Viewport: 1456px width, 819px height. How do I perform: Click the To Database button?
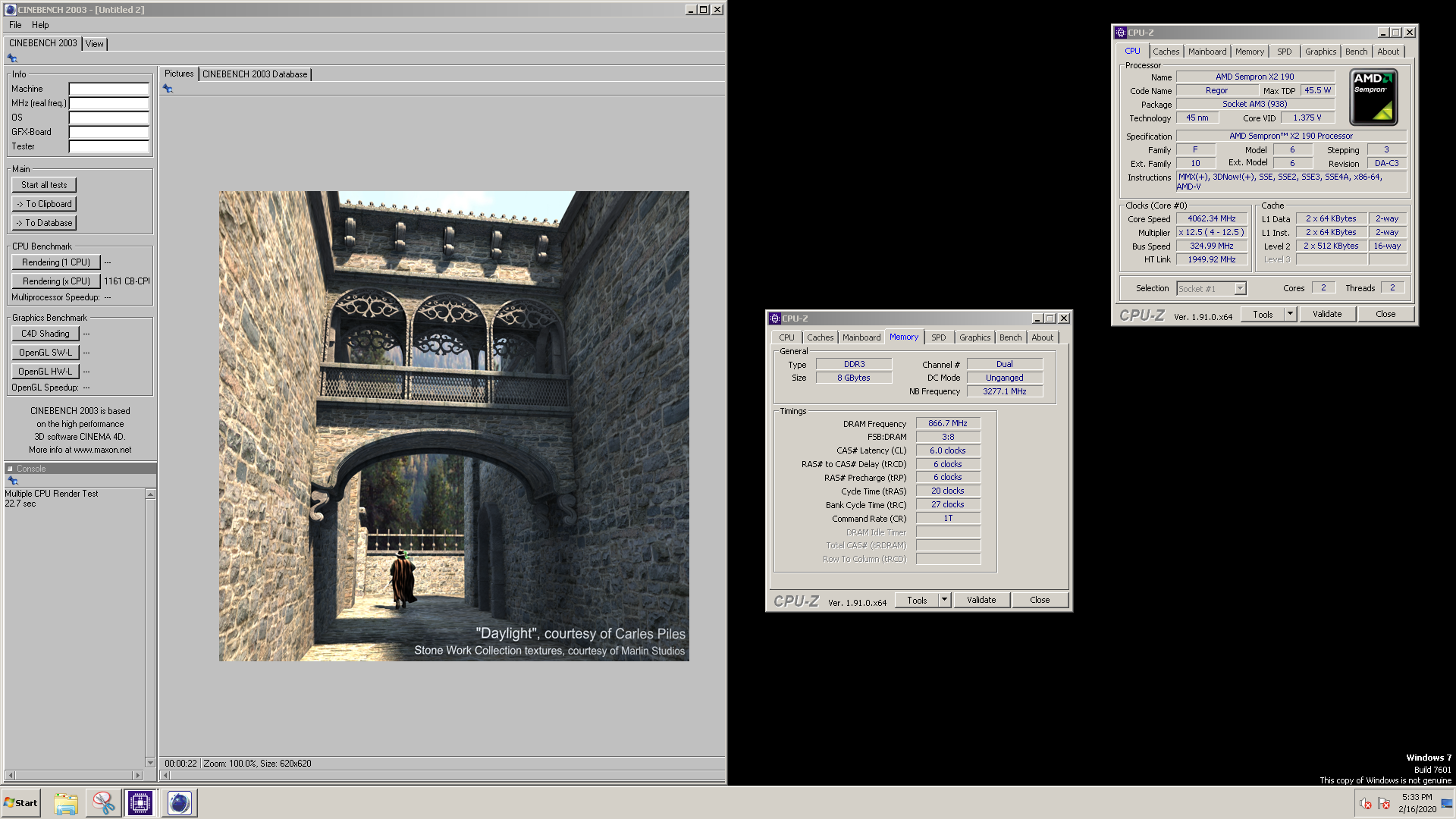coord(44,223)
